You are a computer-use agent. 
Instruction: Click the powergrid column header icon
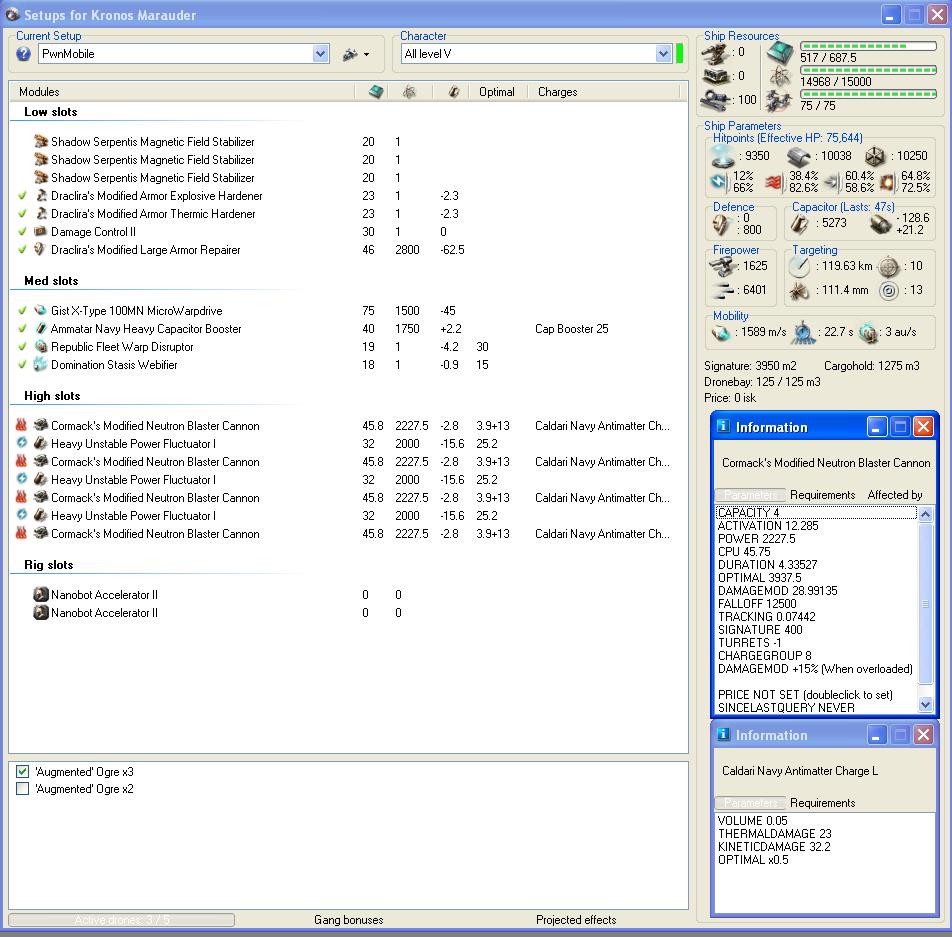409,92
